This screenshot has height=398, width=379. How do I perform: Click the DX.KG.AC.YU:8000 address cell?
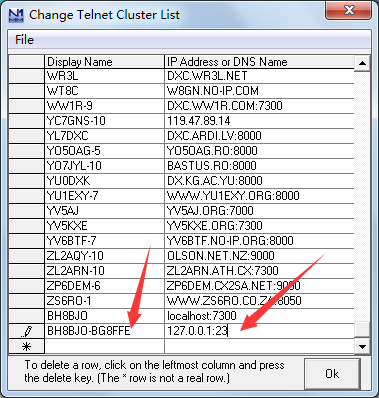point(259,181)
